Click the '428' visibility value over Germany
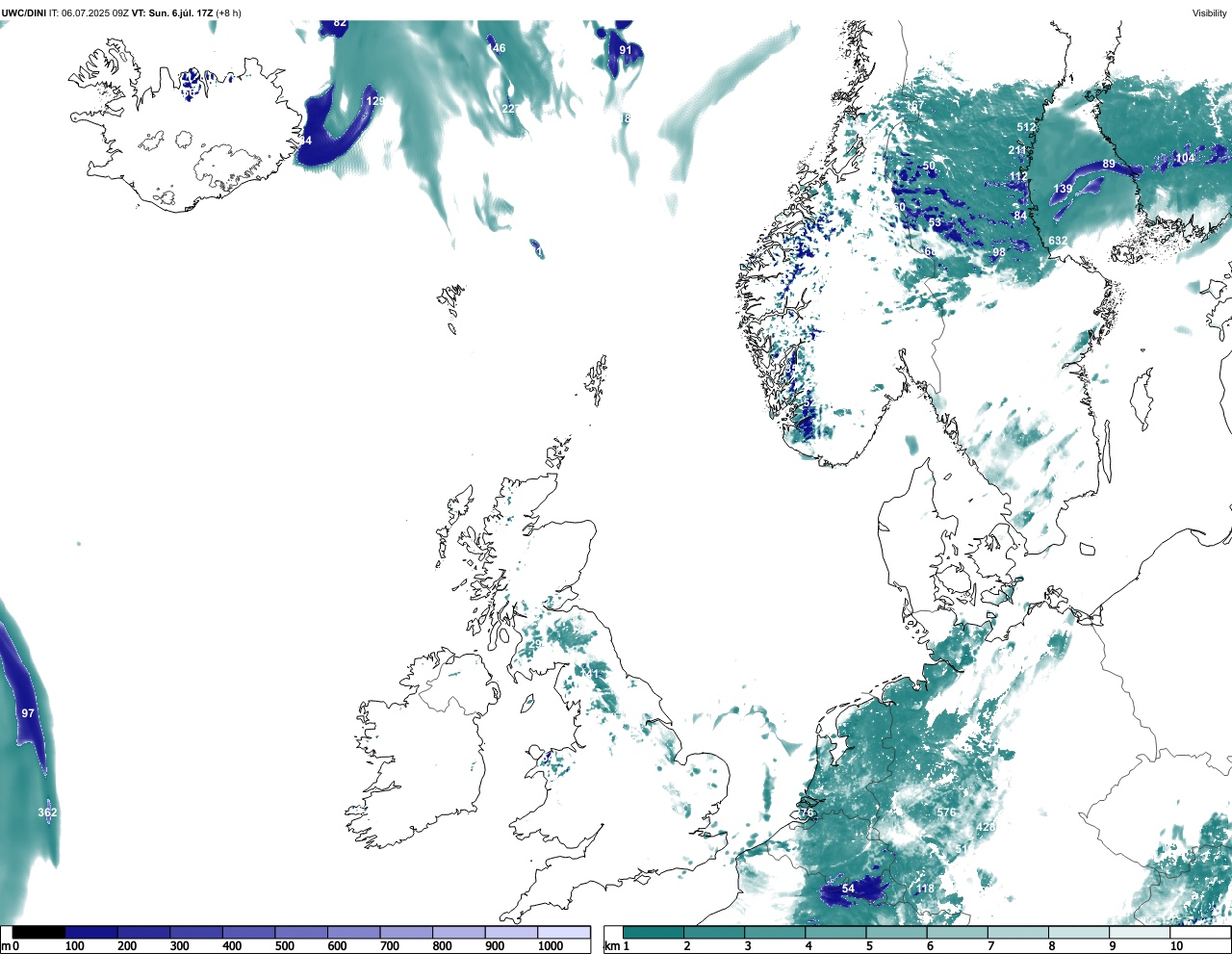The image size is (1232, 954). pyautogui.click(x=986, y=827)
